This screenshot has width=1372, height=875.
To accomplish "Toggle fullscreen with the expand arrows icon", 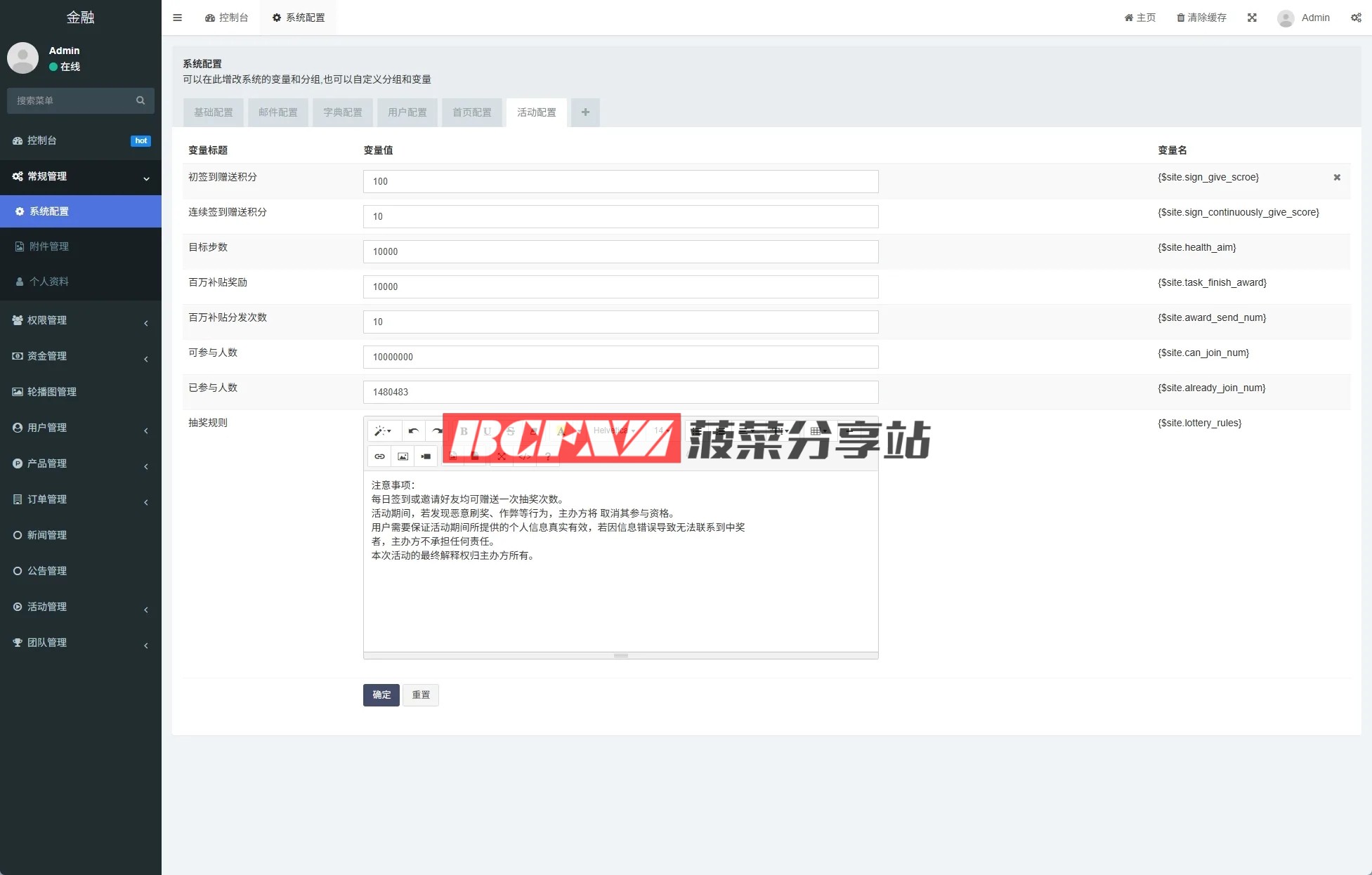I will pyautogui.click(x=1252, y=18).
